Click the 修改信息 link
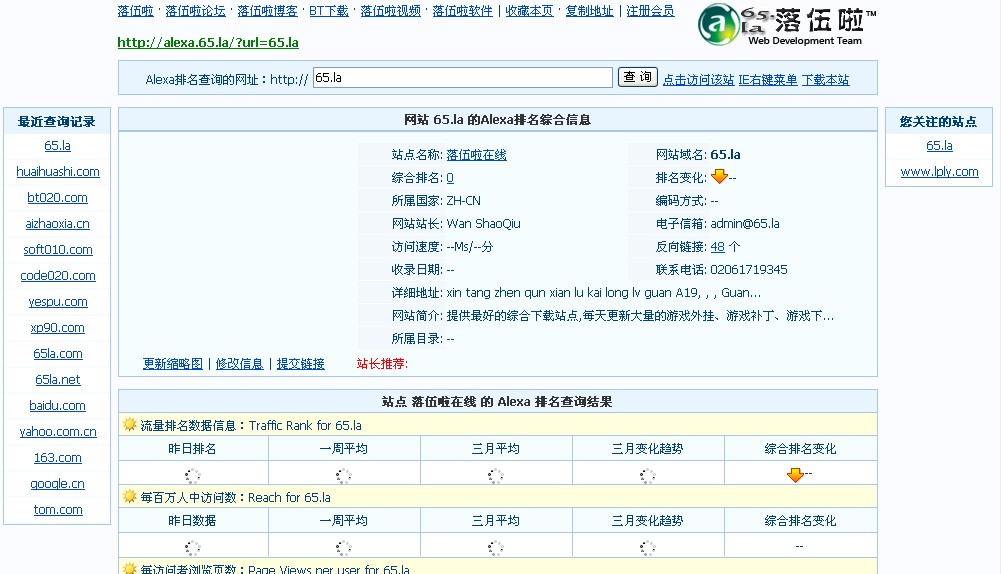1001x574 pixels. coord(239,364)
